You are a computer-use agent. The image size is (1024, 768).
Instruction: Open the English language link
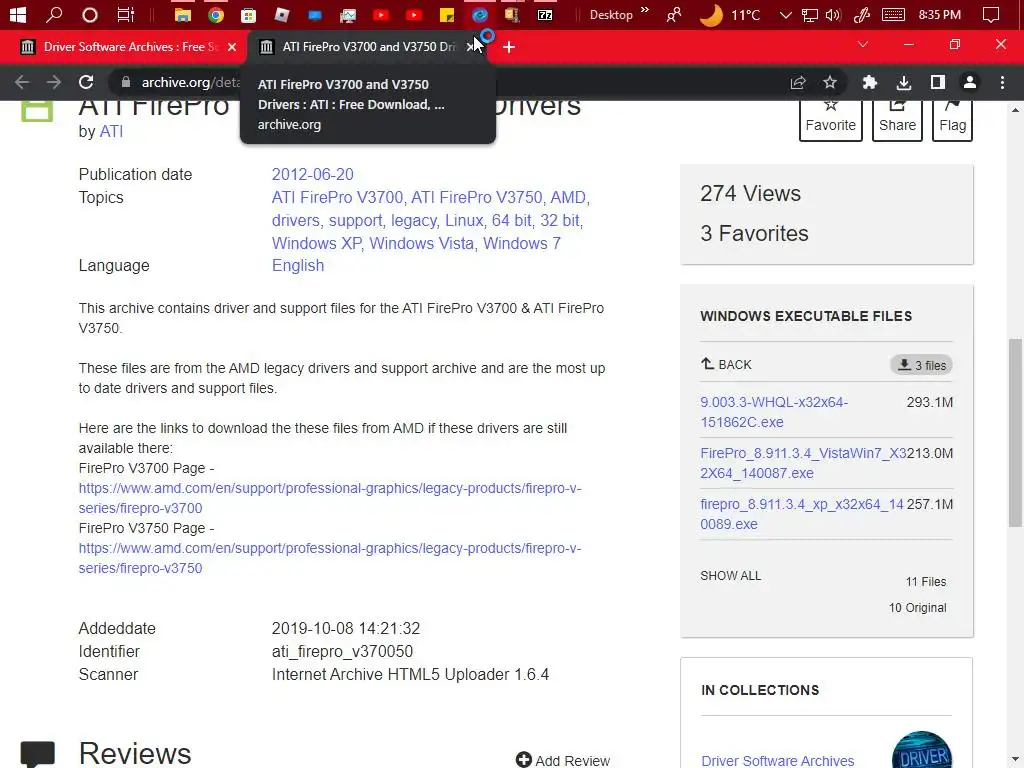click(298, 265)
